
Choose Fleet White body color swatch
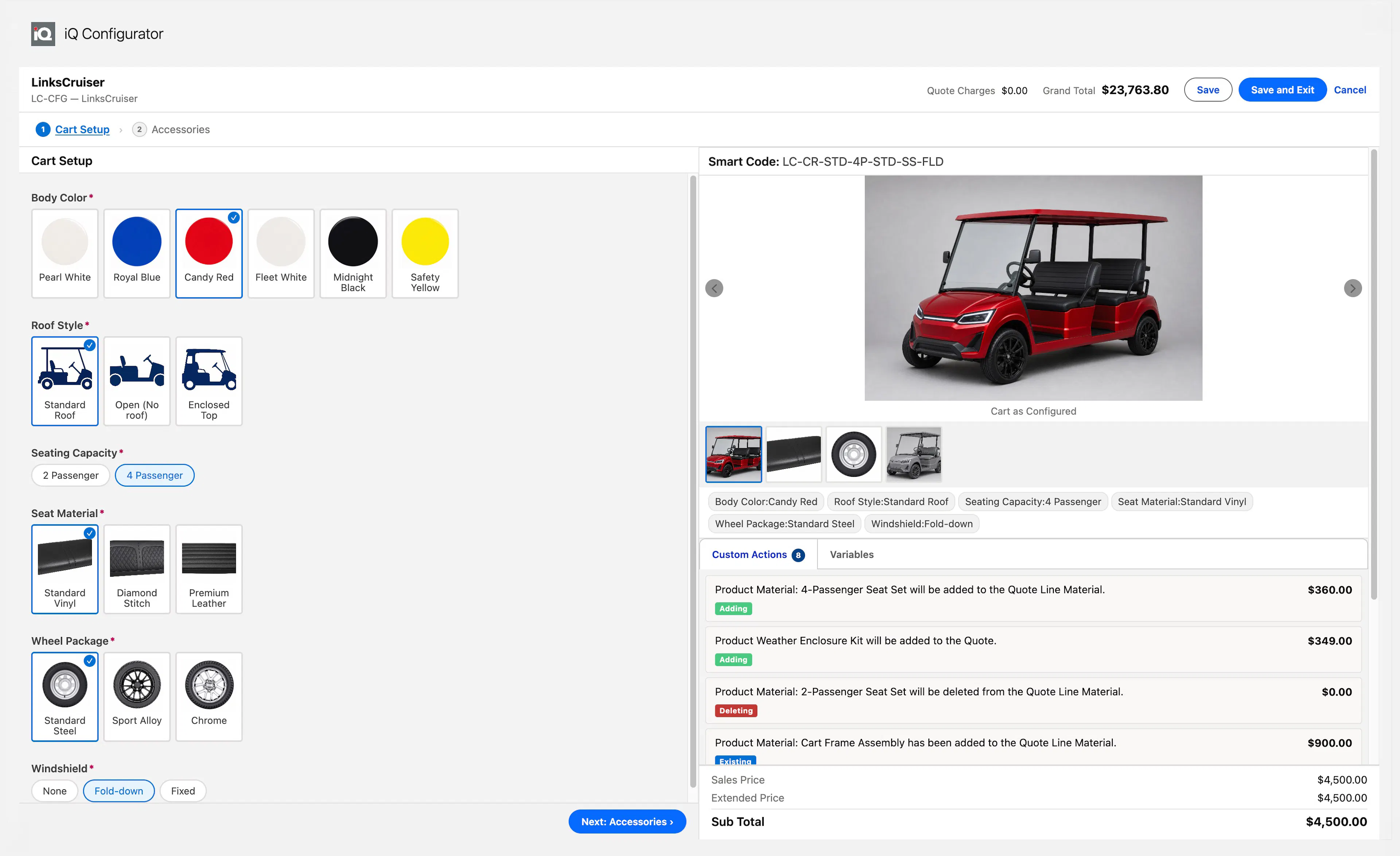281,253
